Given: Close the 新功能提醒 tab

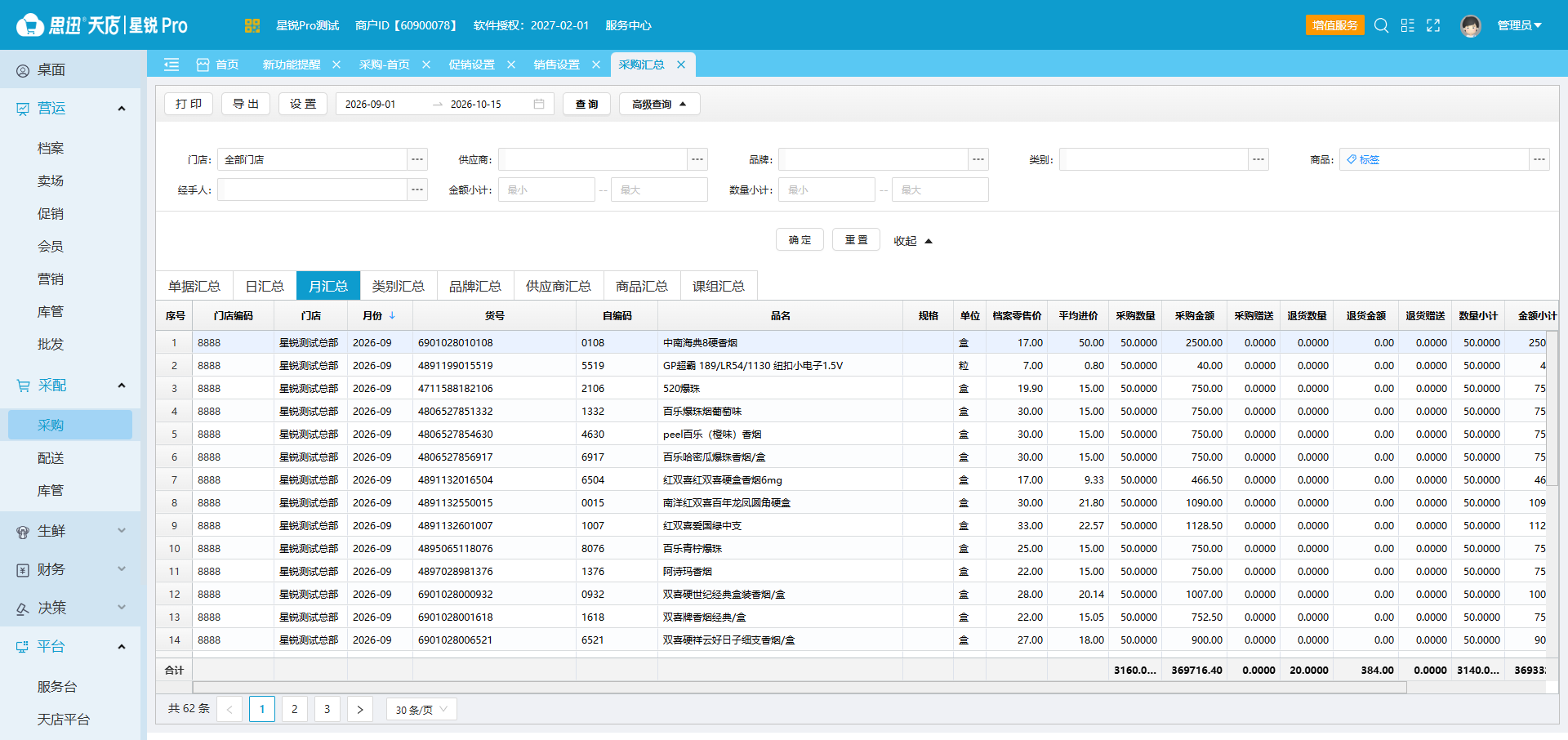Looking at the screenshot, I should click(336, 65).
